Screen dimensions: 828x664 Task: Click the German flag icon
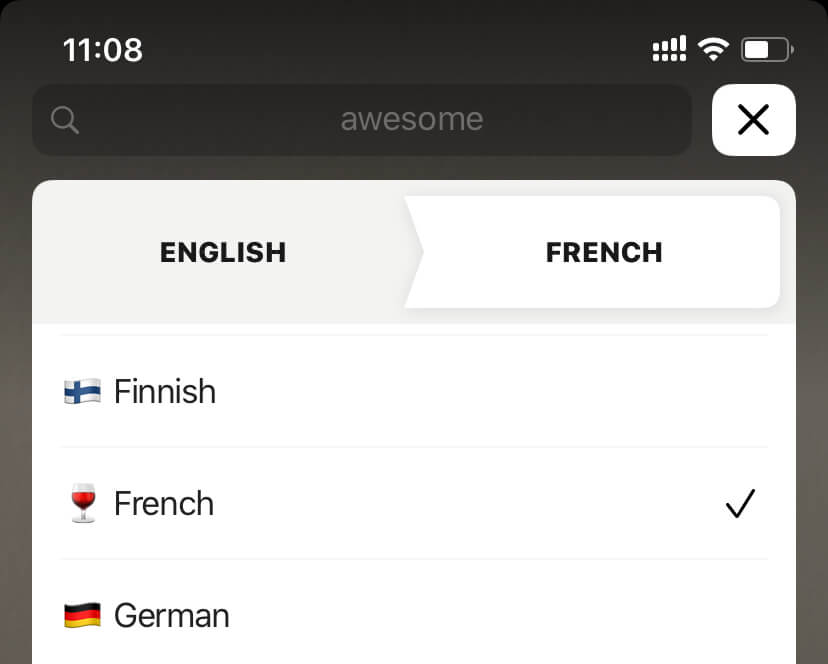tap(84, 615)
